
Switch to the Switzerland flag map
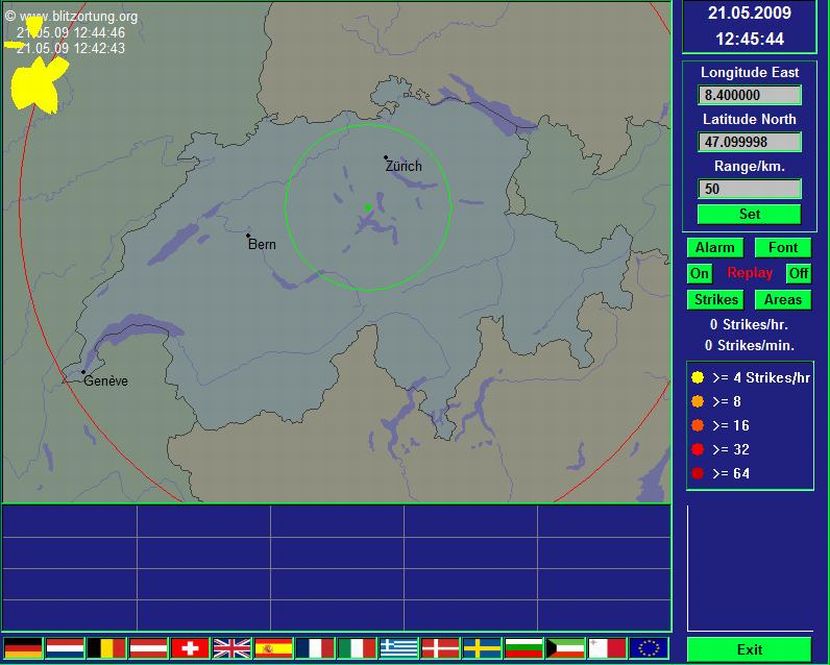point(190,648)
